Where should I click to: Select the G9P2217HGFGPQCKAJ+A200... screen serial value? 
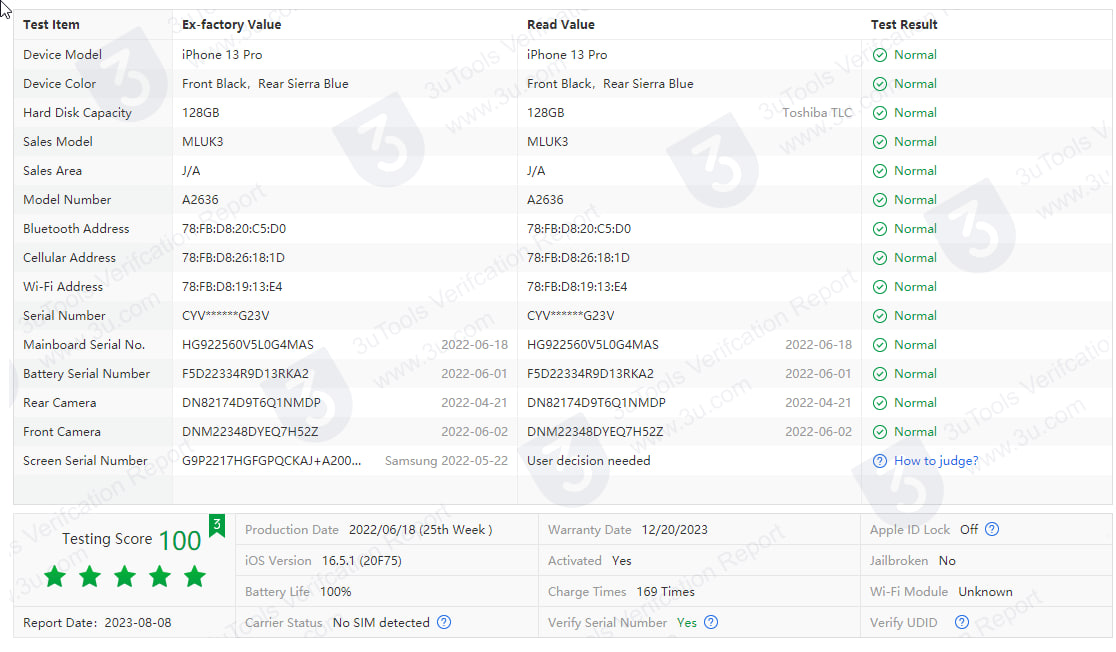click(271, 461)
